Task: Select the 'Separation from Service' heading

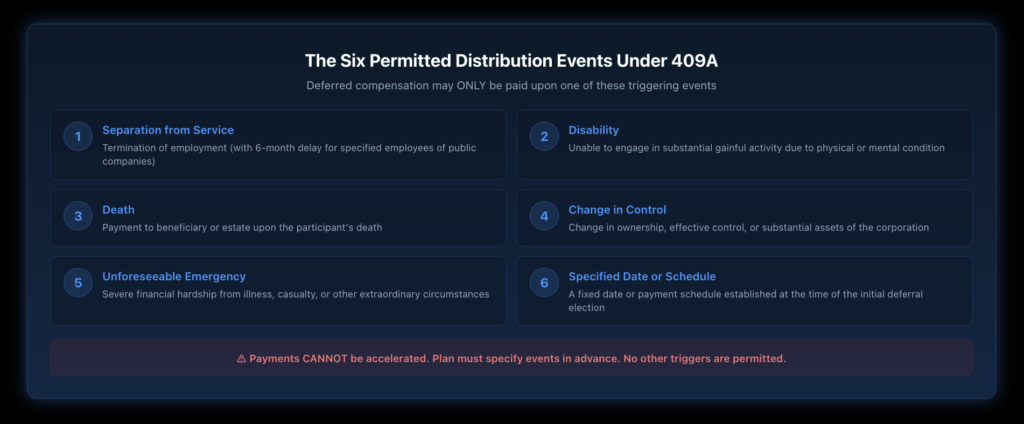Action: (x=168, y=130)
